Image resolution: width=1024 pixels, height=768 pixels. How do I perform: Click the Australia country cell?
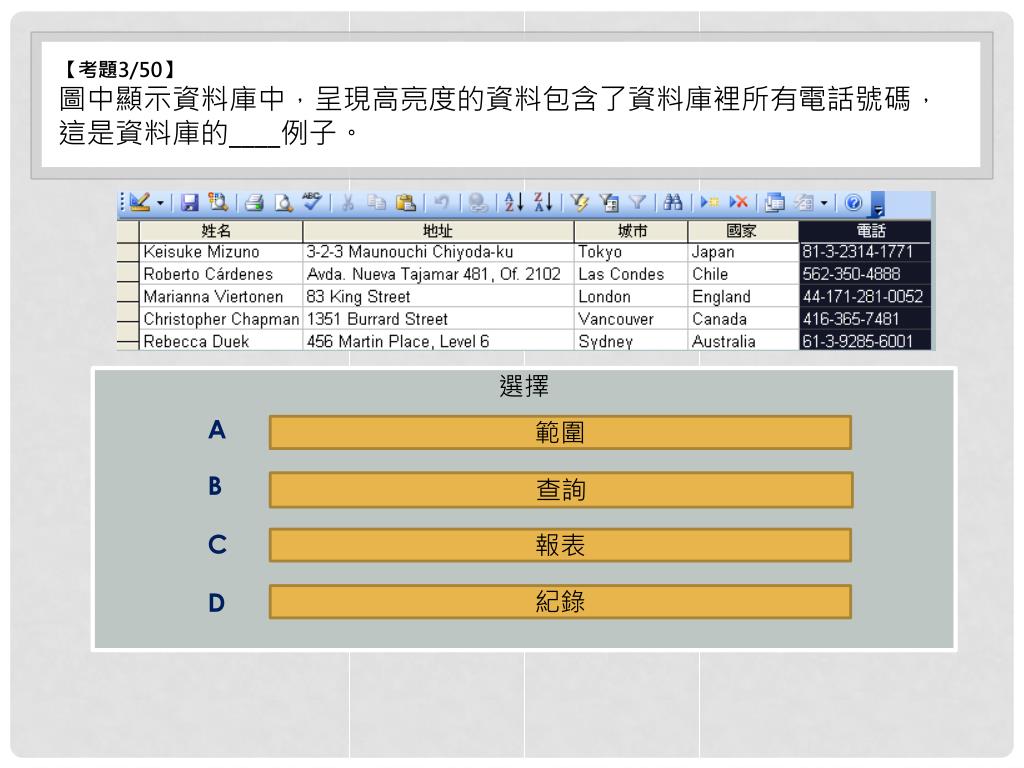743,342
